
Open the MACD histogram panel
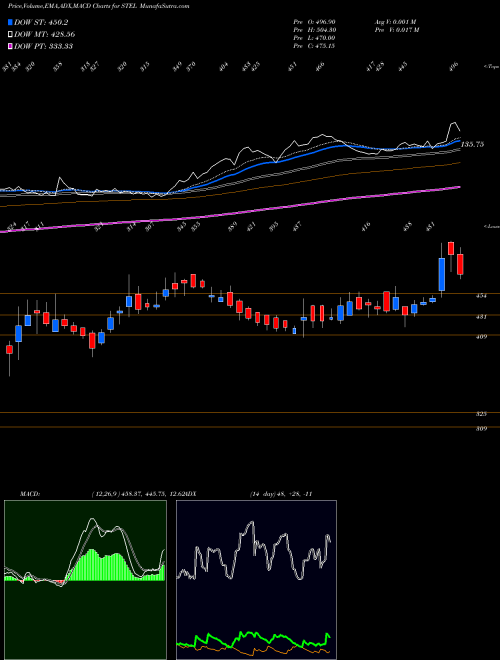[85, 580]
